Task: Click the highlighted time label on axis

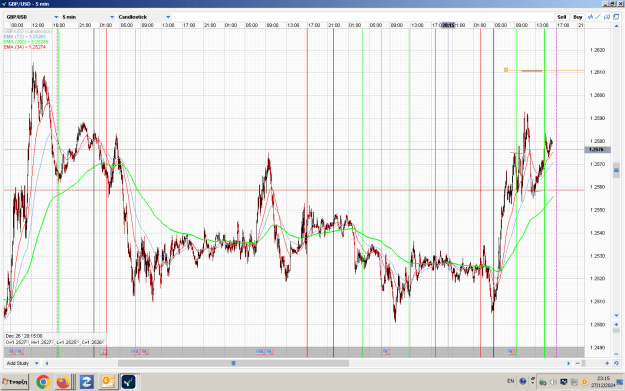Action: 448,25
